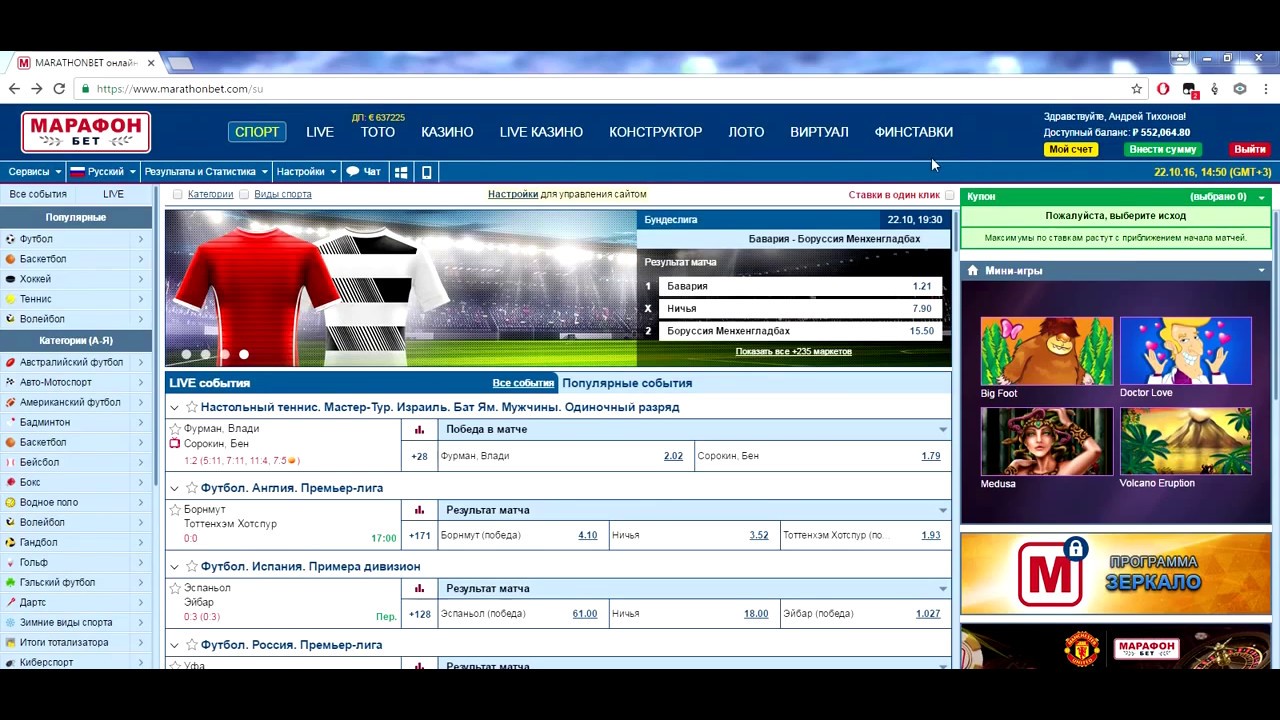Toggle Категории checkbox
The width and height of the screenshot is (1280, 720).
[x=178, y=194]
